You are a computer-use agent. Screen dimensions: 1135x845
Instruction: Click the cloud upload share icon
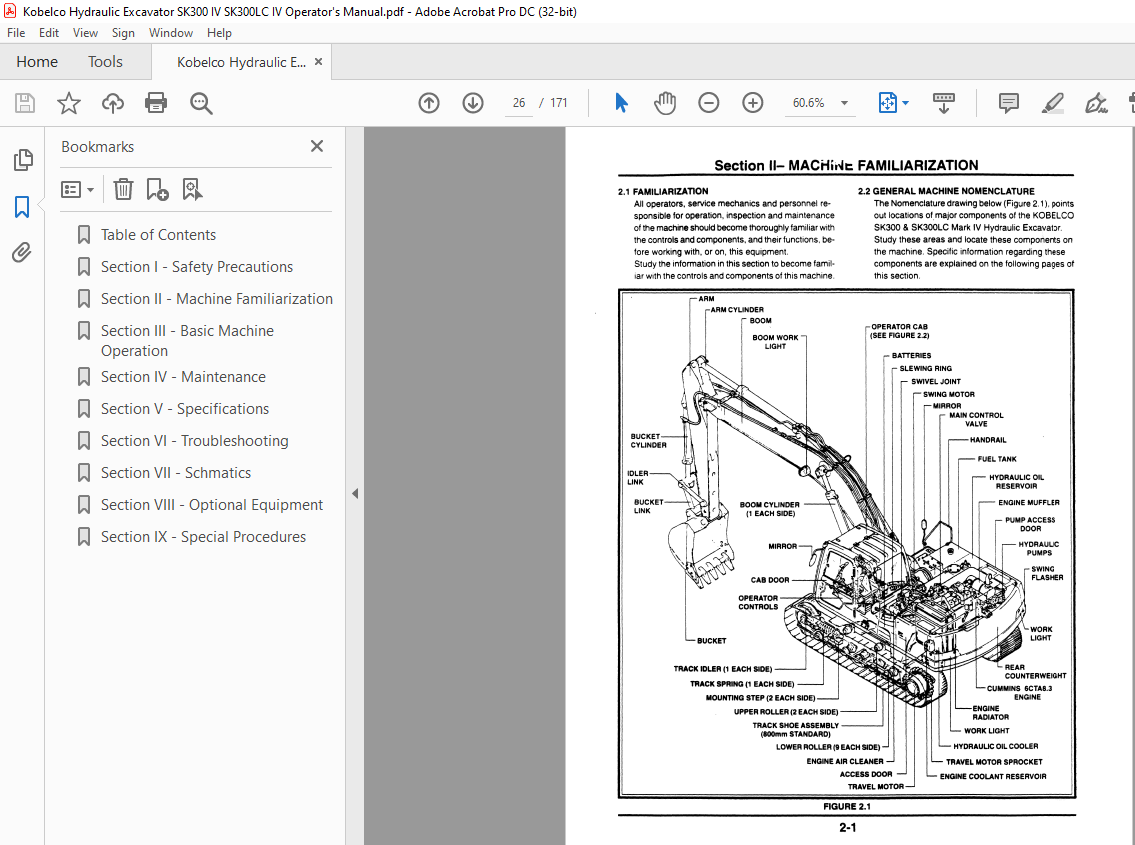coord(112,103)
